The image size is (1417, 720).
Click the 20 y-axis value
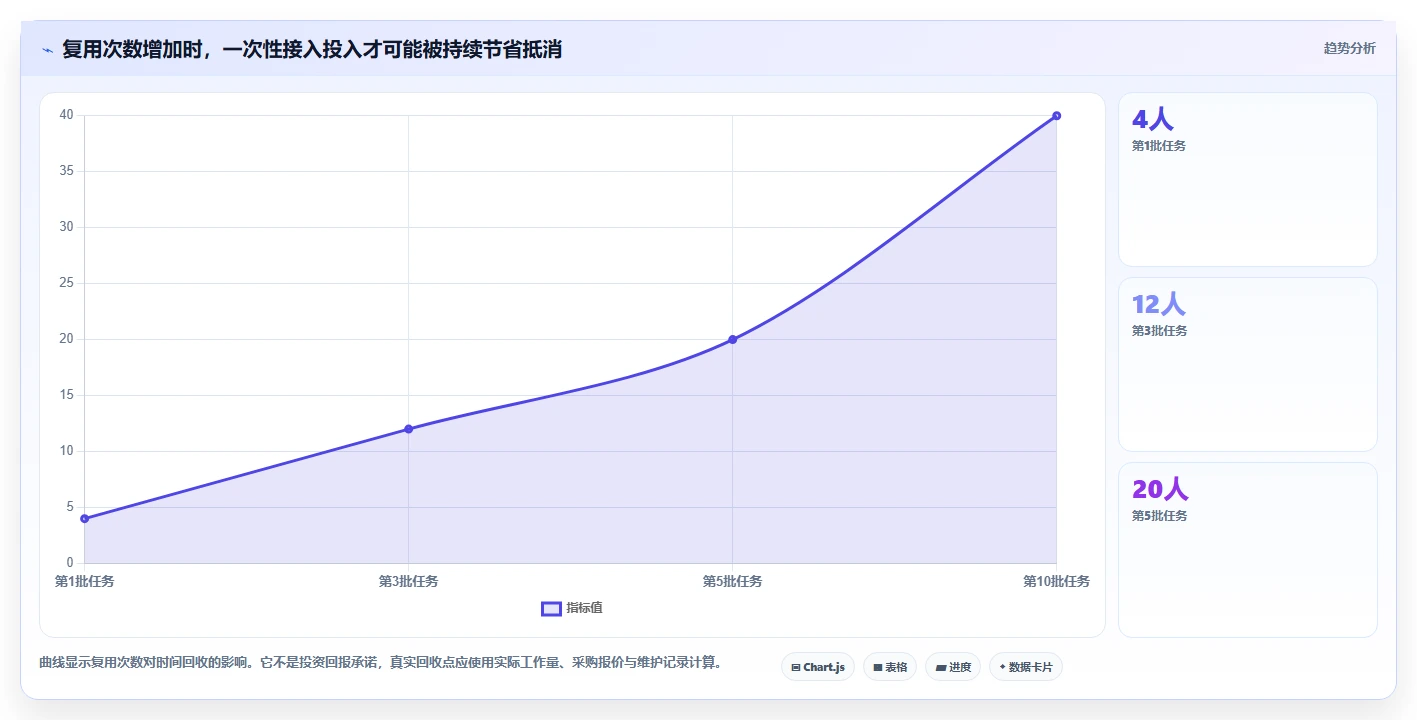click(x=66, y=339)
